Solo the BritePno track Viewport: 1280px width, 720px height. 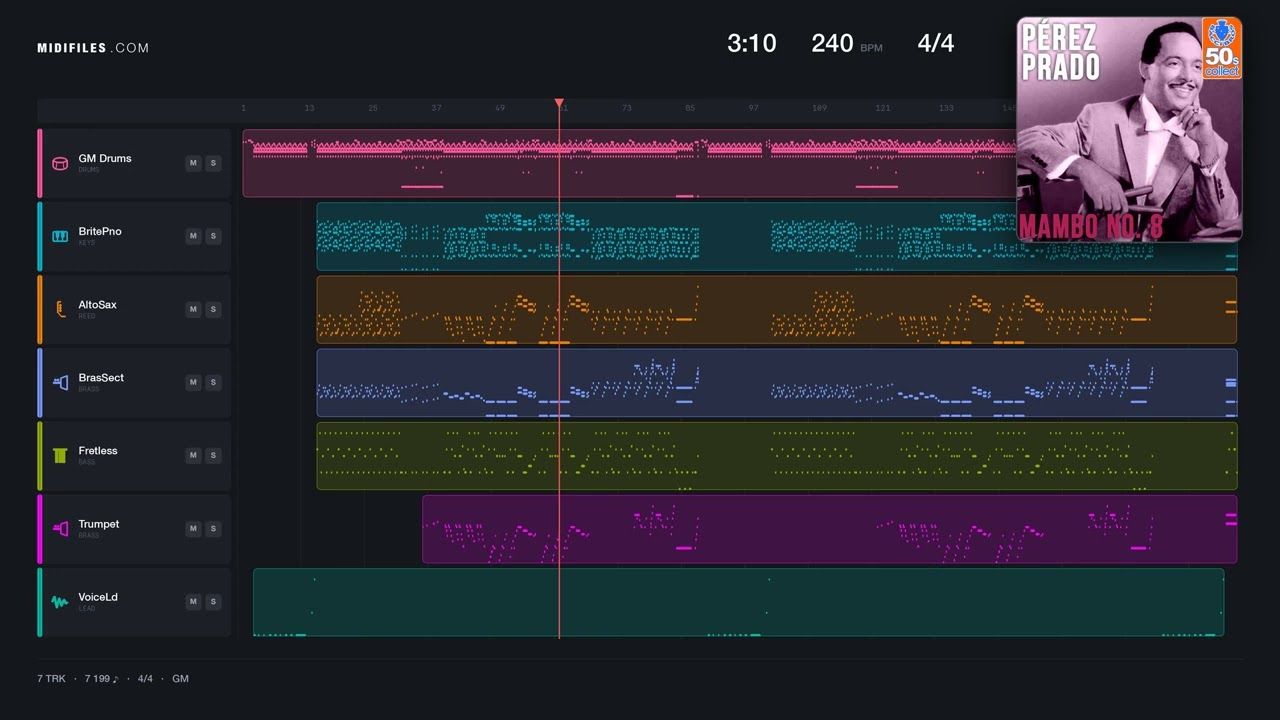pos(213,236)
